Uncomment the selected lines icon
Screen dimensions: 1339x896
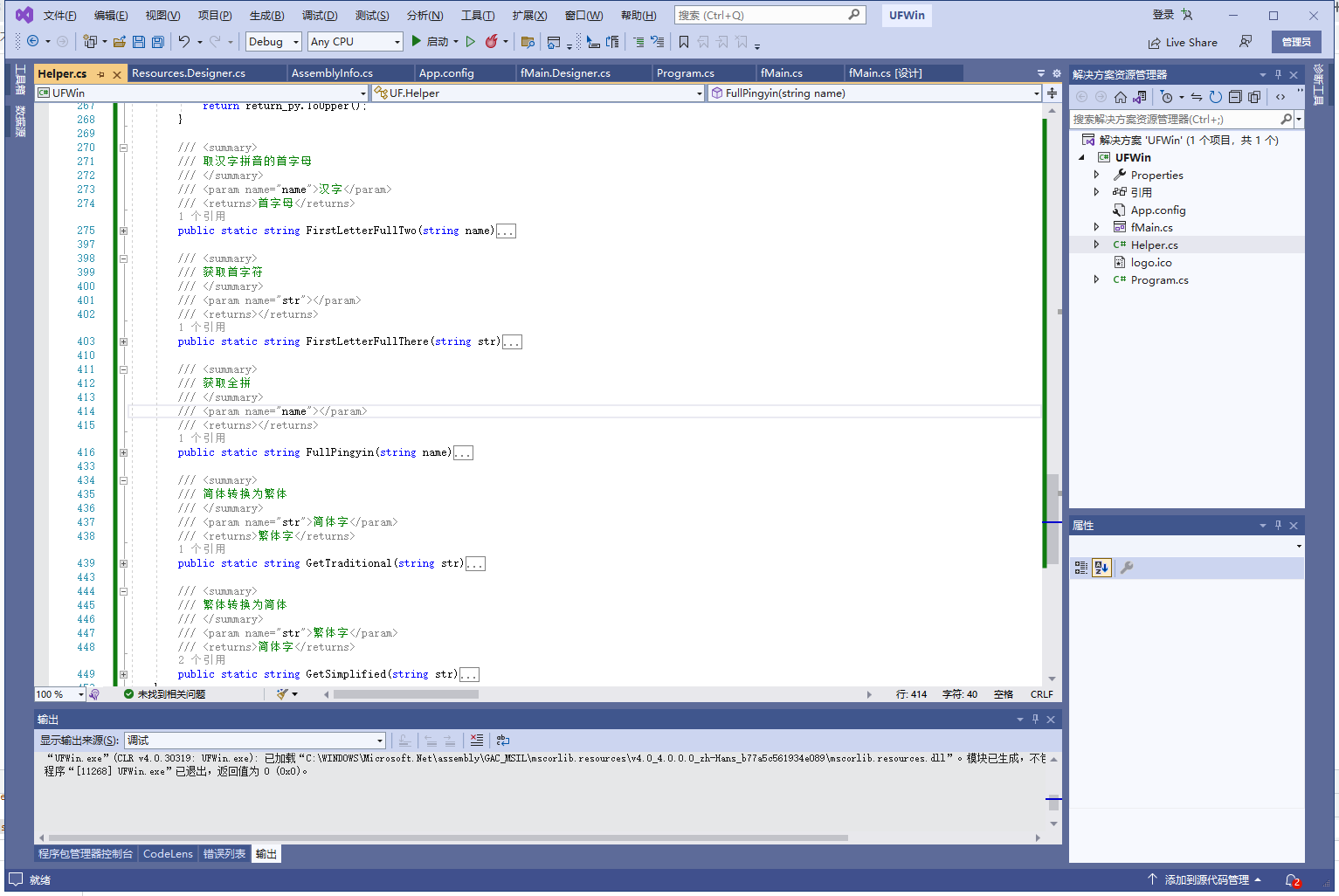tap(658, 41)
